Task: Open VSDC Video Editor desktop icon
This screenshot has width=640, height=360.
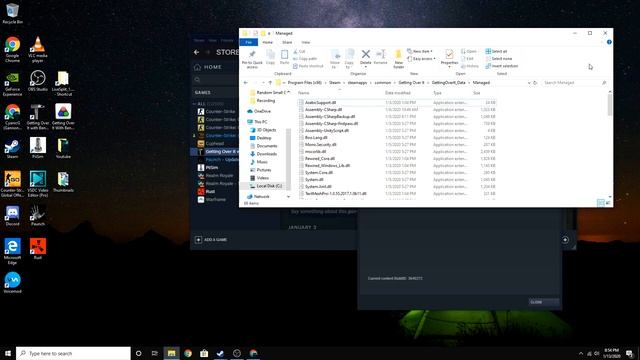Action: click(x=38, y=184)
